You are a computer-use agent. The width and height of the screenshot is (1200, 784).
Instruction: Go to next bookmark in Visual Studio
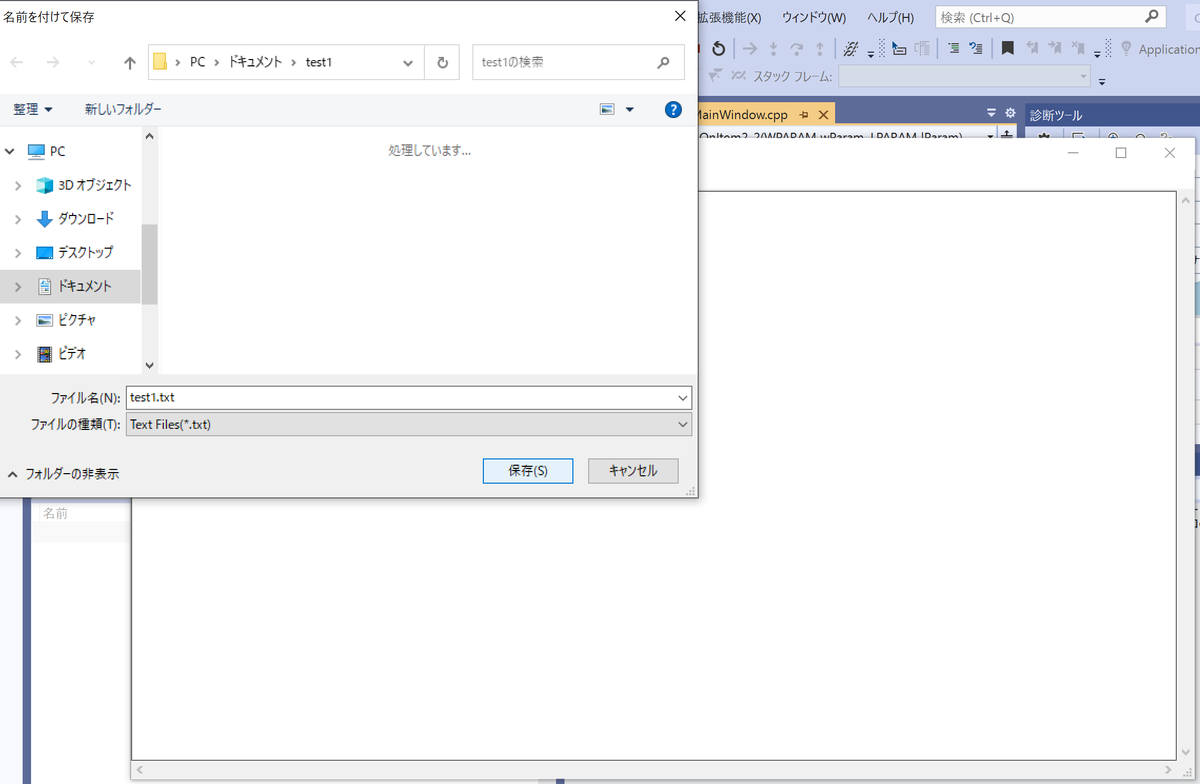(1055, 47)
